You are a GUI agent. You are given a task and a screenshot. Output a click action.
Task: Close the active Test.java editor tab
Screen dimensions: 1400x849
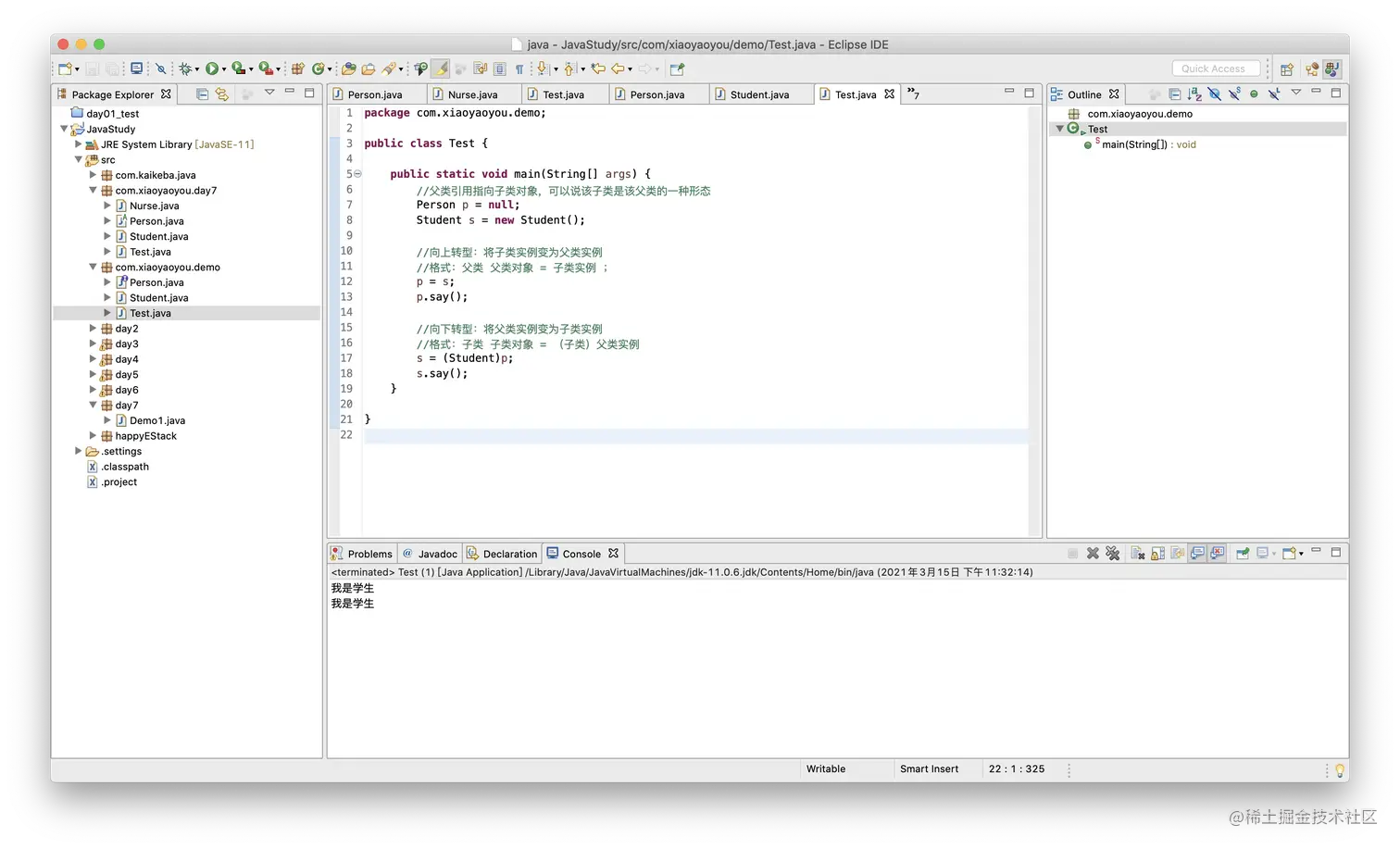[x=890, y=94]
